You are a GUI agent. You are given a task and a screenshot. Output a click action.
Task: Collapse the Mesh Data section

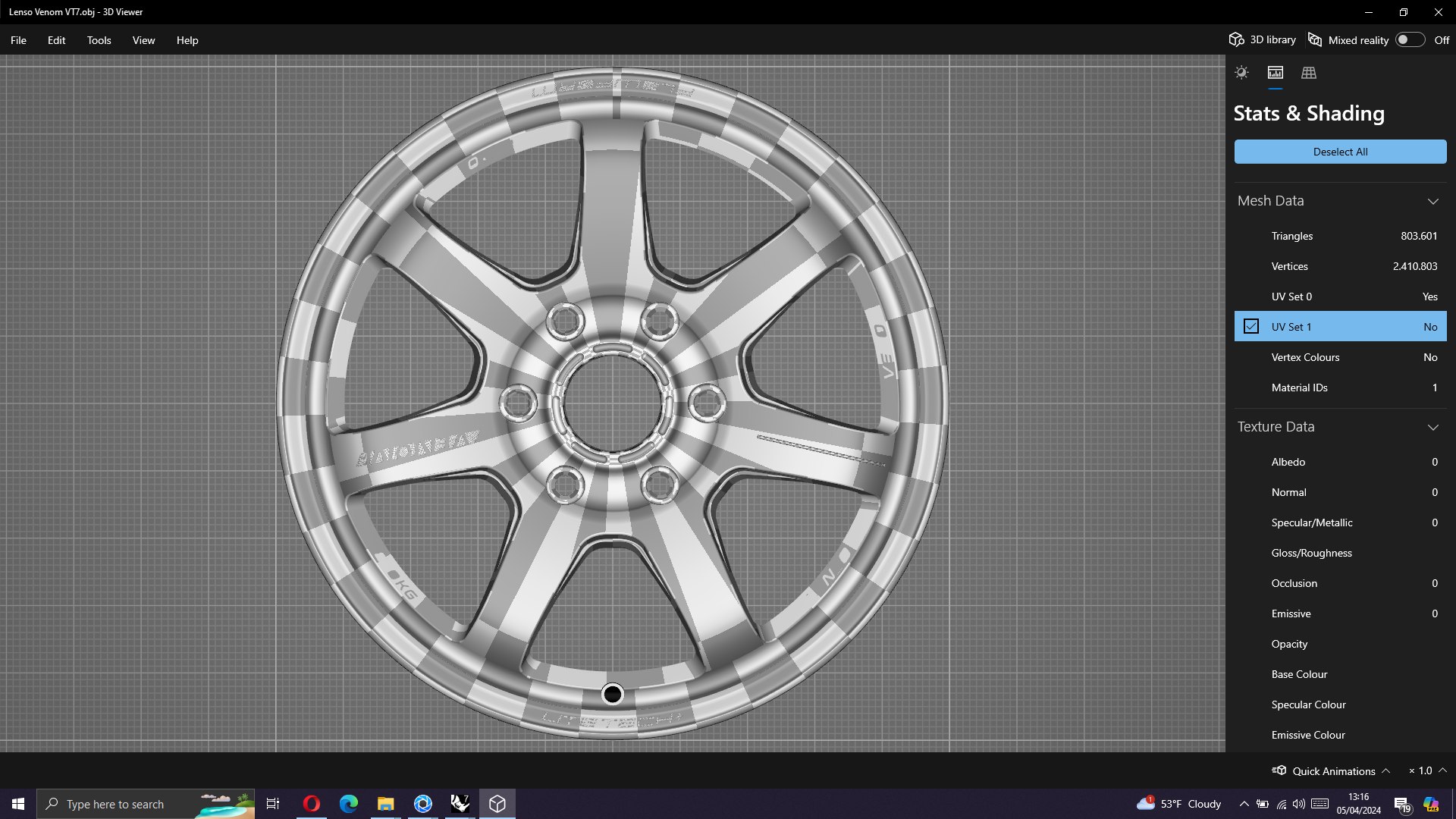point(1432,201)
